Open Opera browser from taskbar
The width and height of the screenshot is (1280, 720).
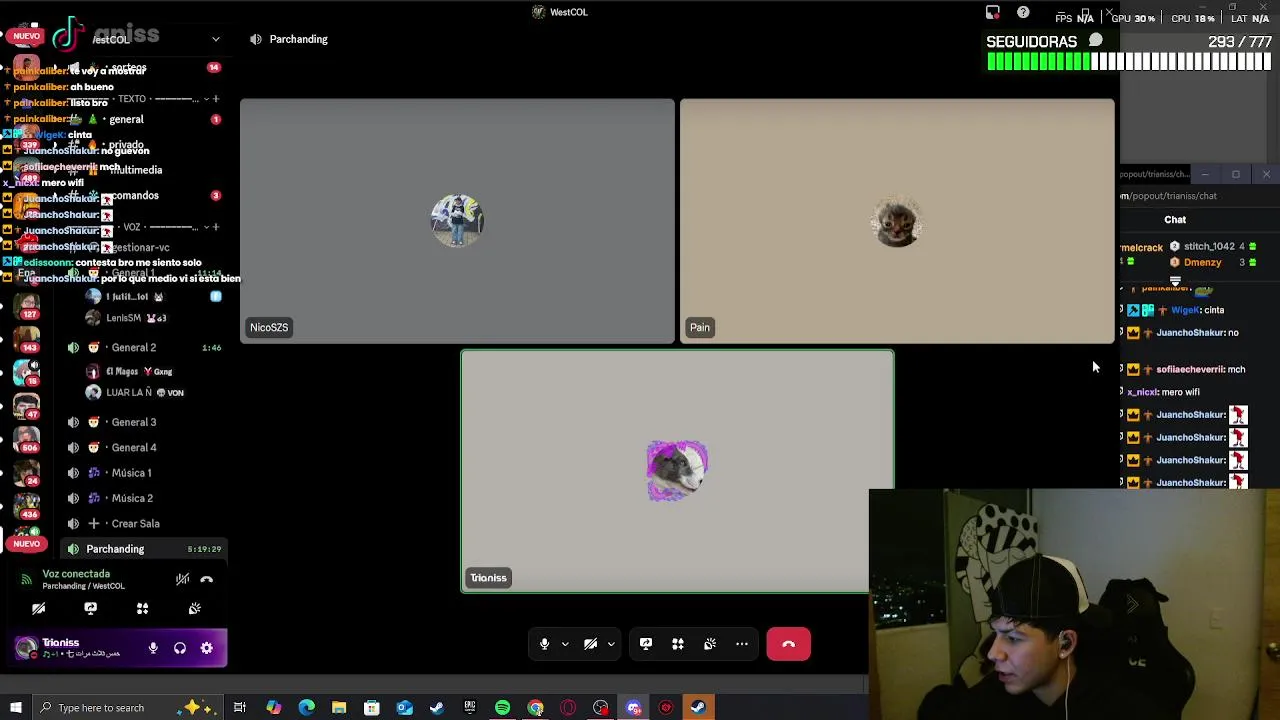click(568, 708)
